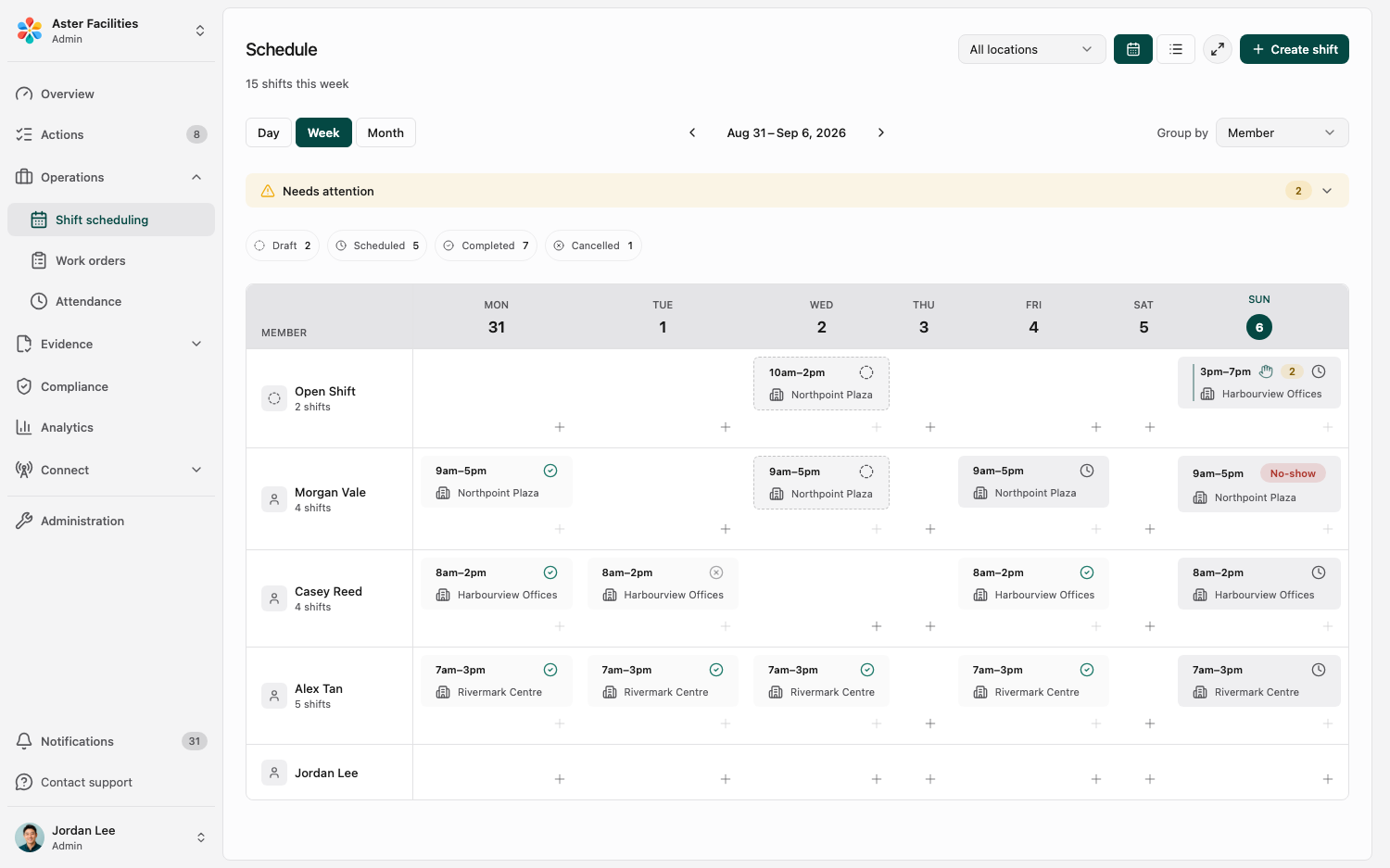The height and width of the screenshot is (868, 1390).
Task: Toggle the Draft status filter
Action: 283,245
